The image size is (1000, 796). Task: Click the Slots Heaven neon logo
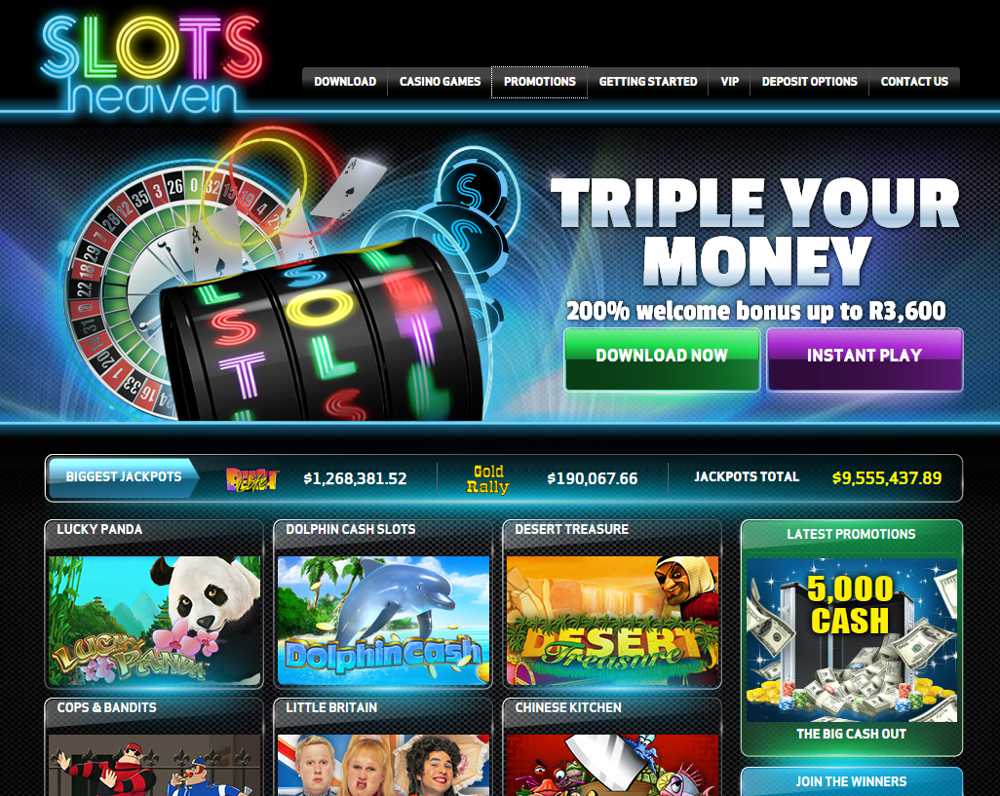pos(151,65)
